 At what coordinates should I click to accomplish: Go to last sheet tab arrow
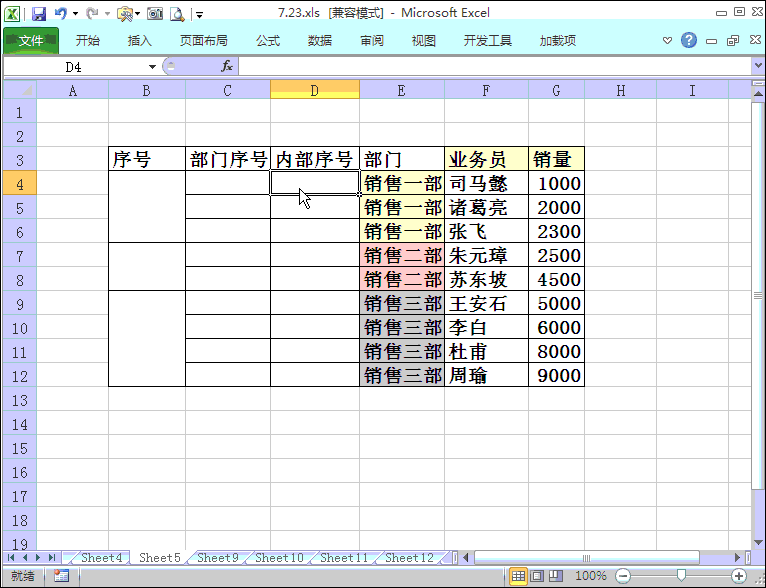point(51,557)
